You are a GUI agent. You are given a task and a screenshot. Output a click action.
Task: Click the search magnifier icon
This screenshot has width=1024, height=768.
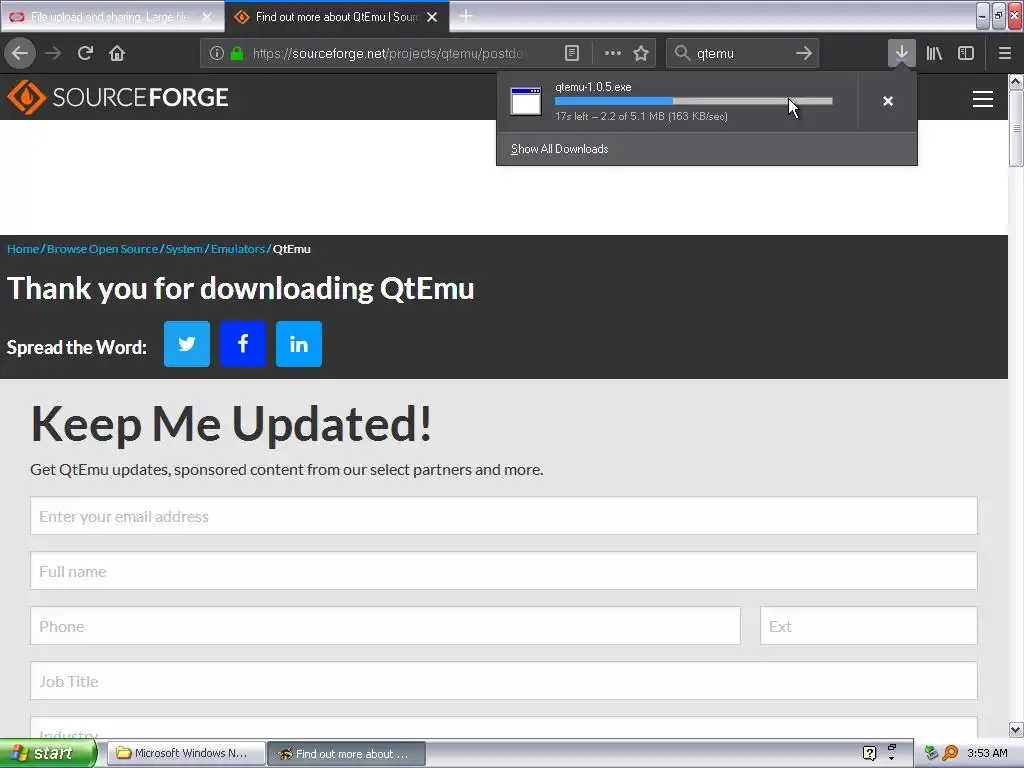point(682,54)
